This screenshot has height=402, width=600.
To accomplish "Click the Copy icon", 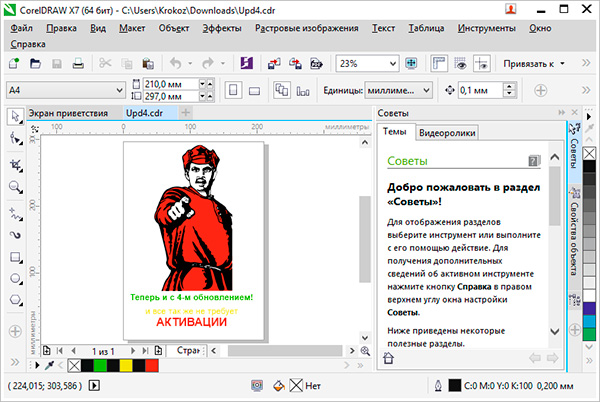I will pos(127,63).
